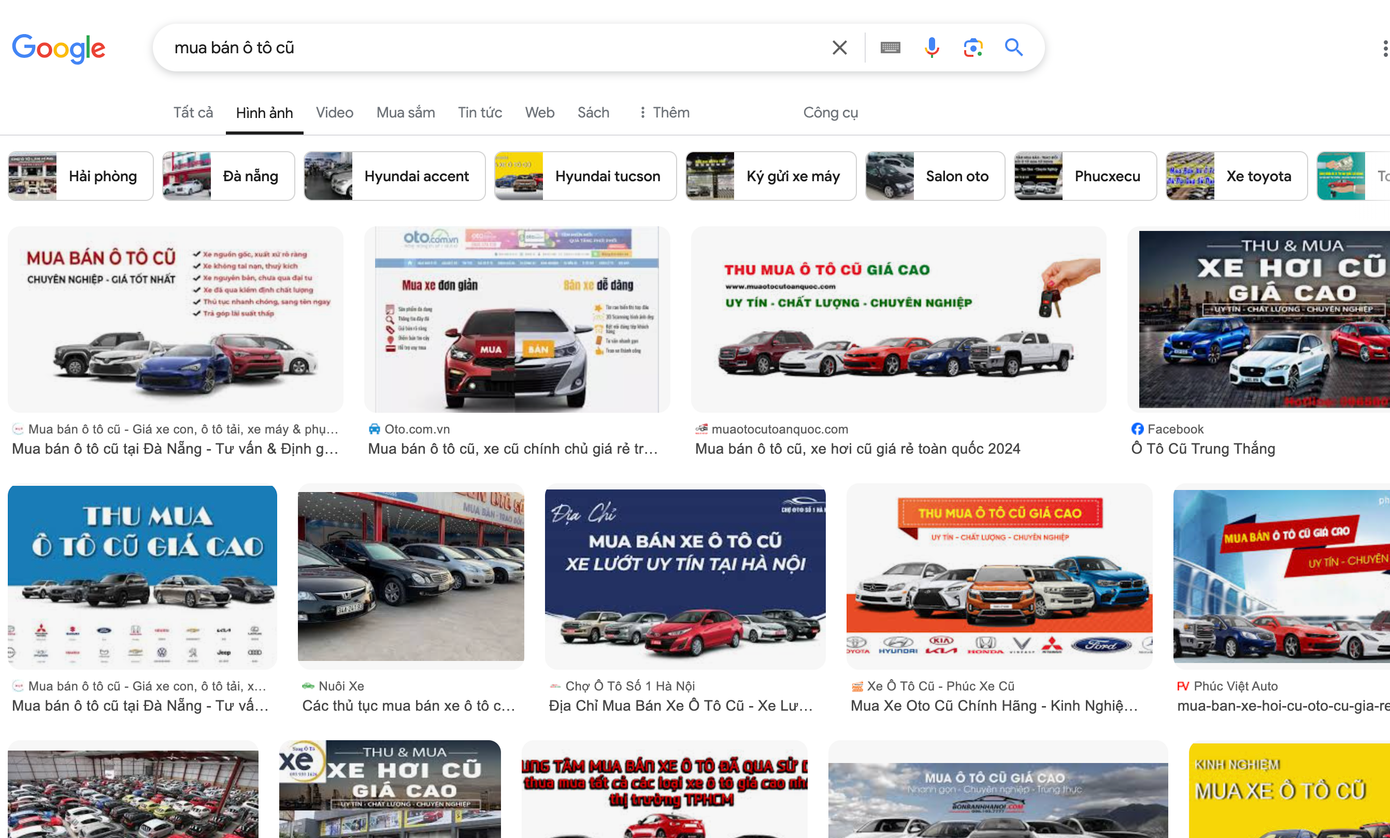Open the Oto.com.vn result link
This screenshot has height=838, width=1390.
coord(512,449)
